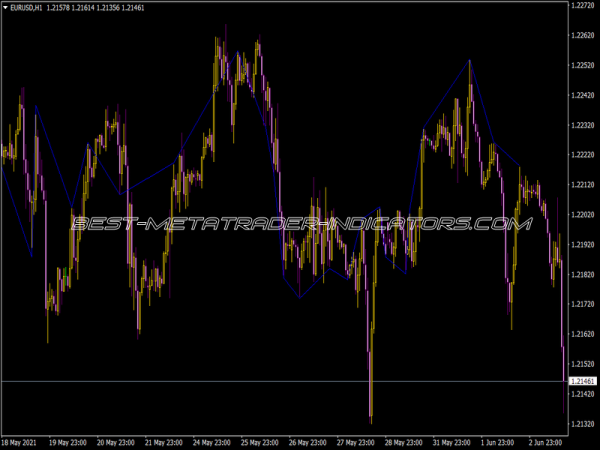This screenshot has width=600, height=450.
Task: Click the 1.22720 price scale label
Action: (582, 6)
